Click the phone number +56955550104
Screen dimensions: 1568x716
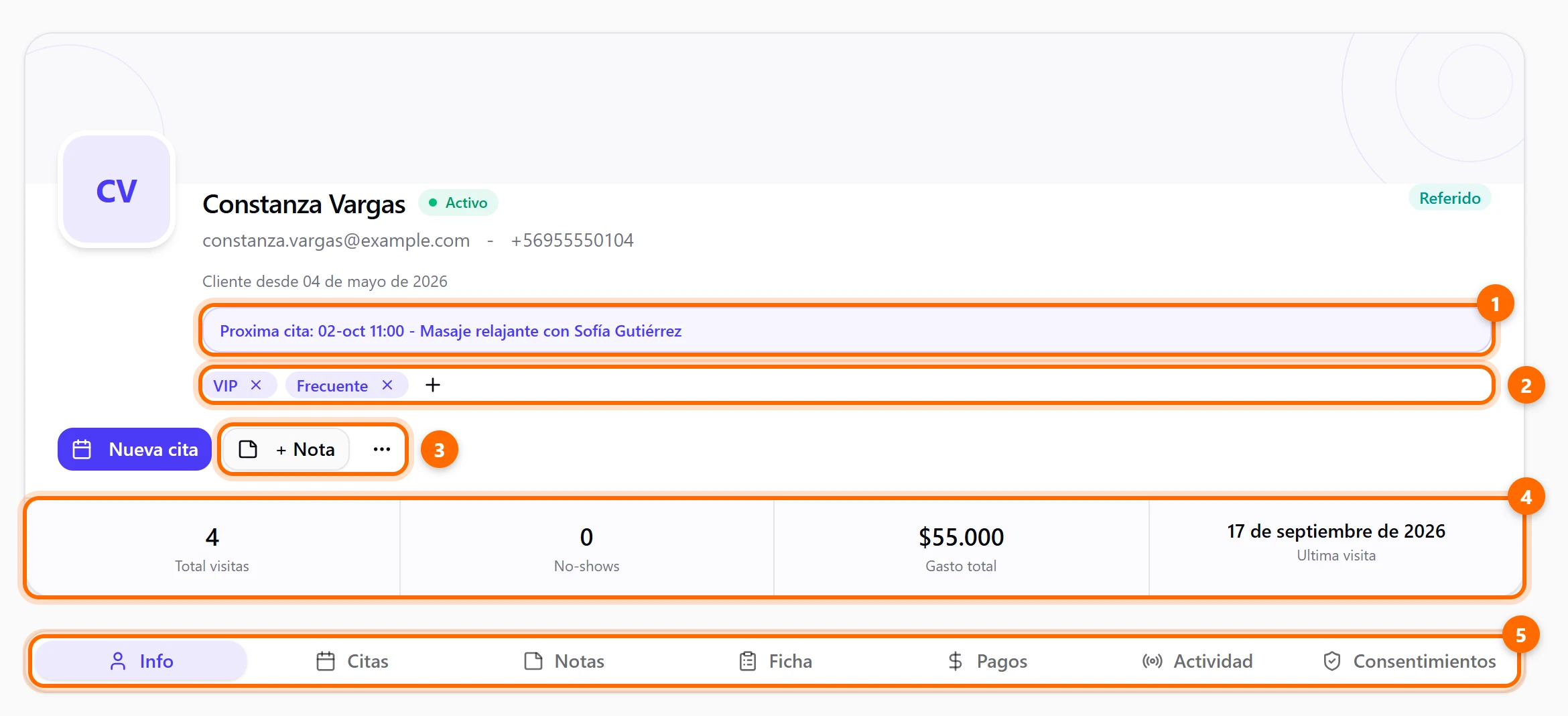point(572,240)
